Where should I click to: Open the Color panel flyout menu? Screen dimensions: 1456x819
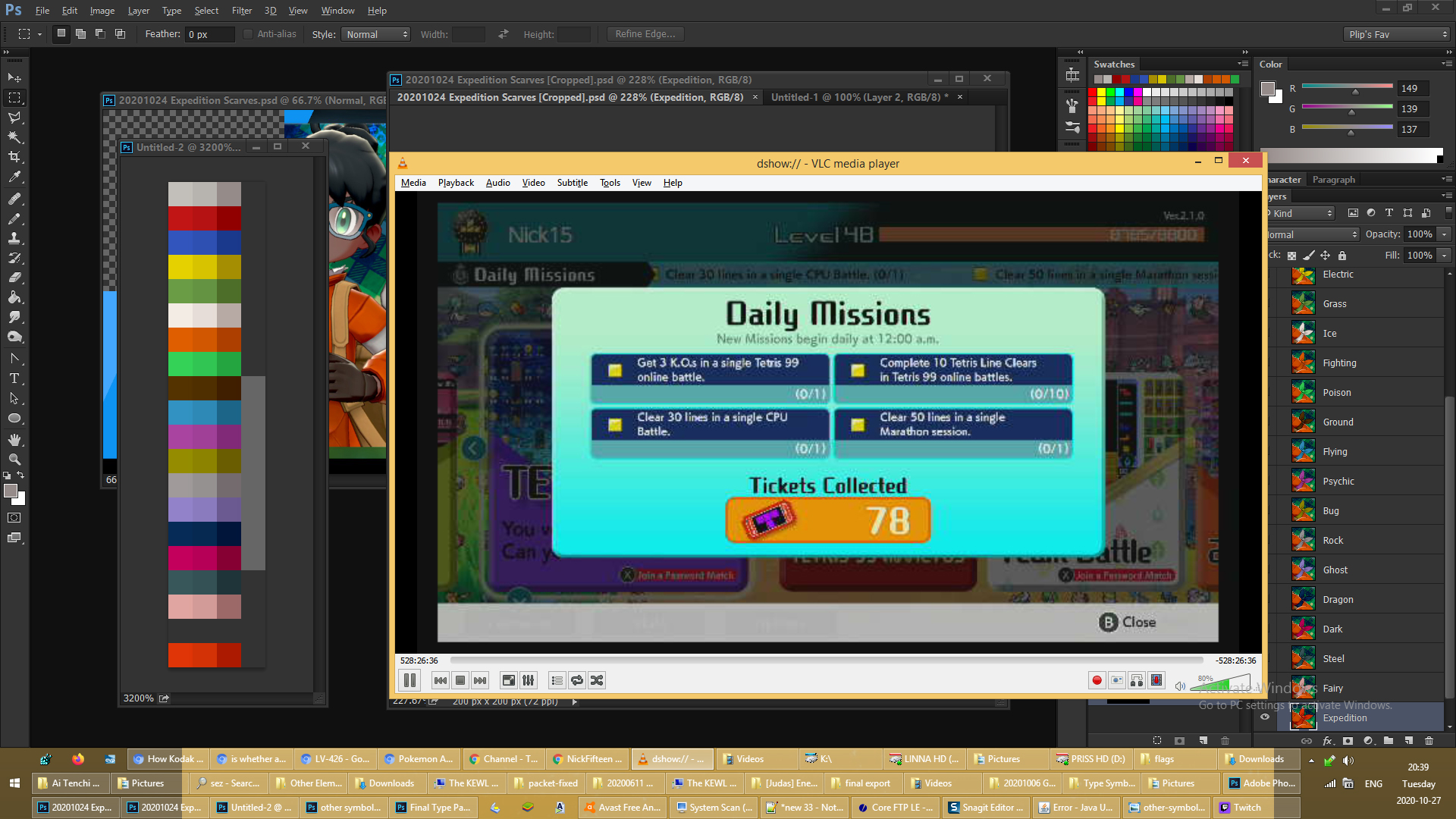(x=1447, y=64)
